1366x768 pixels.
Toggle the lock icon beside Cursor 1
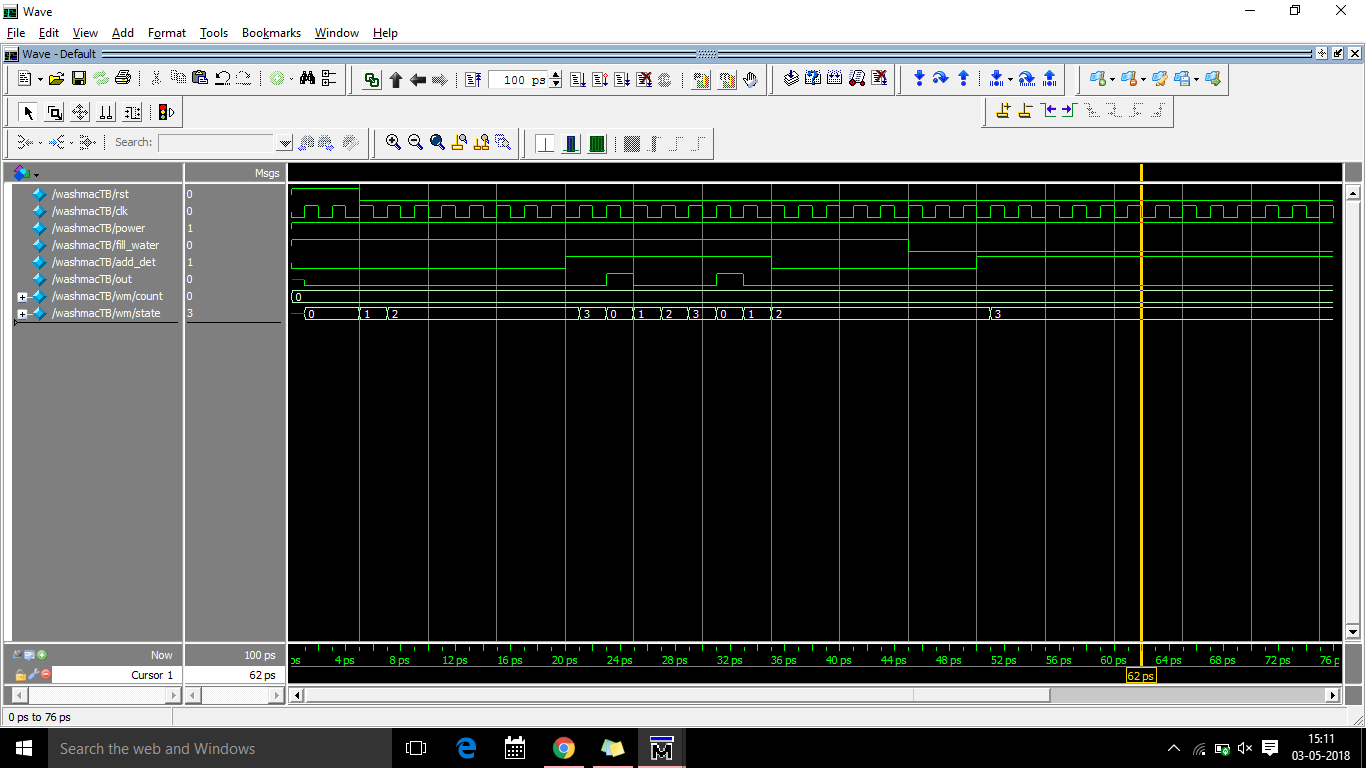21,675
